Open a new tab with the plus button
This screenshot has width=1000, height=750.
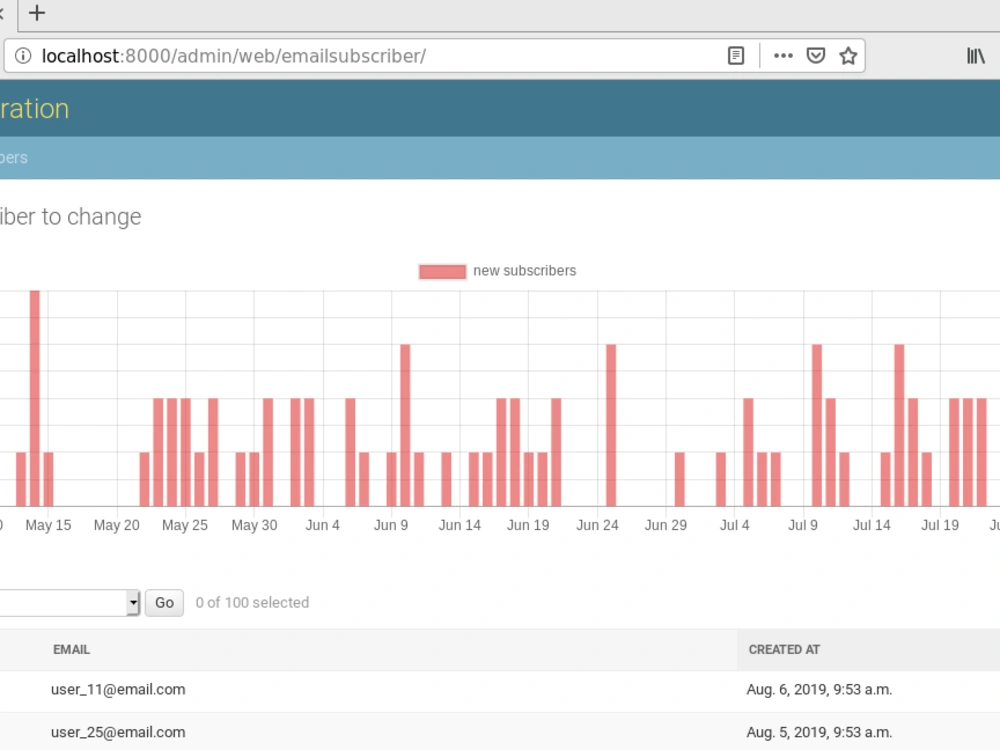pyautogui.click(x=37, y=14)
